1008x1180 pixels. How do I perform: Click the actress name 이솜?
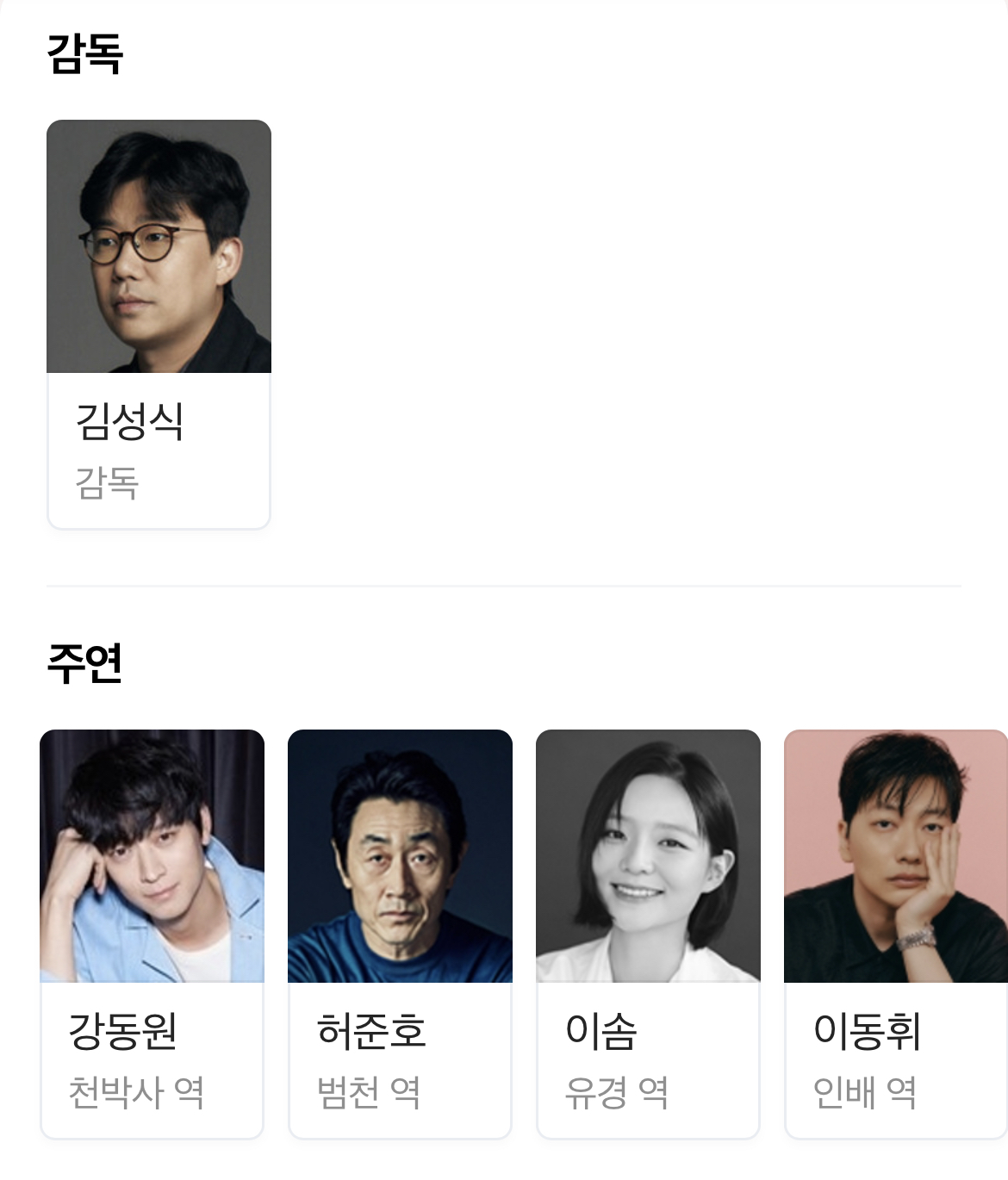[601, 1031]
